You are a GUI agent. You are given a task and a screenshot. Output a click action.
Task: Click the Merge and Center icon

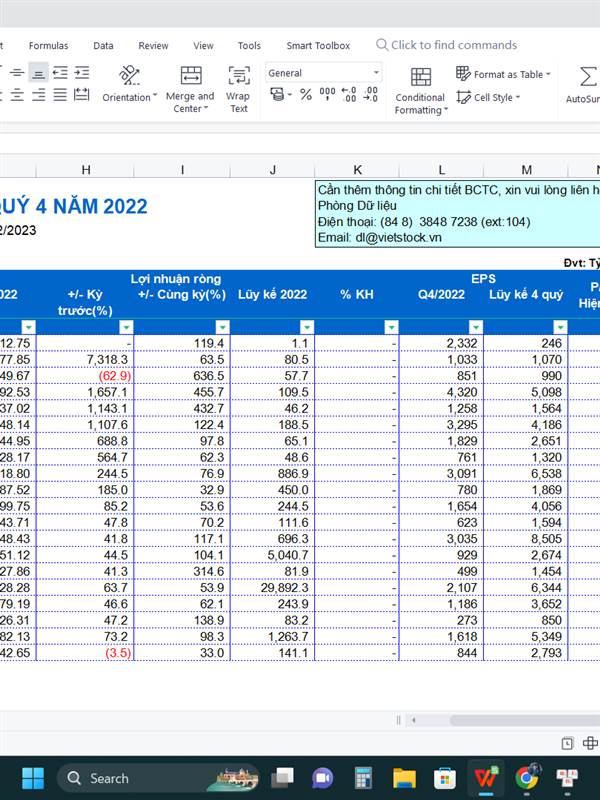191,75
